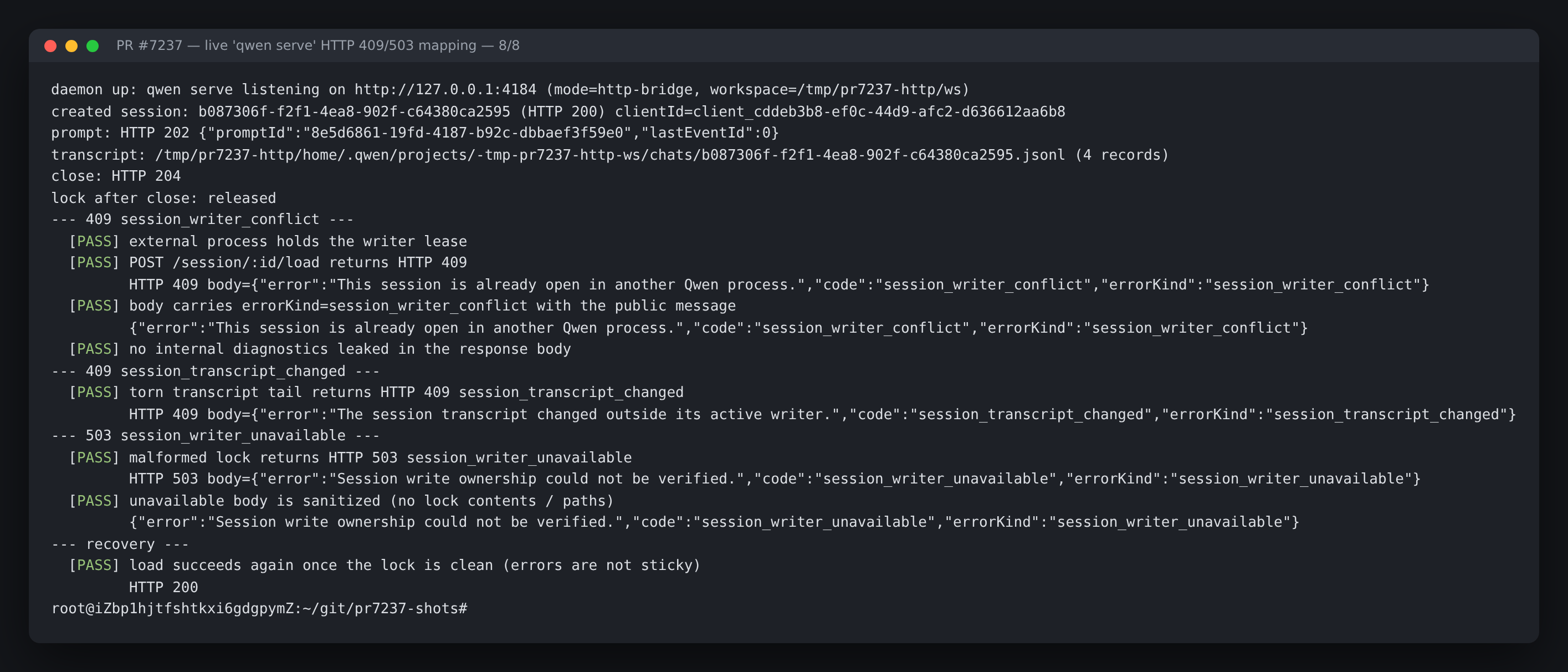1568x672 pixels.
Task: Click PASS badge for no internal diagnostics leaked
Action: [94, 349]
